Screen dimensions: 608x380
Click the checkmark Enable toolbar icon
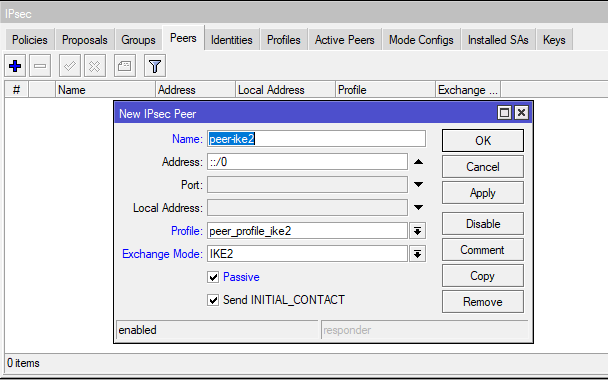(x=70, y=66)
